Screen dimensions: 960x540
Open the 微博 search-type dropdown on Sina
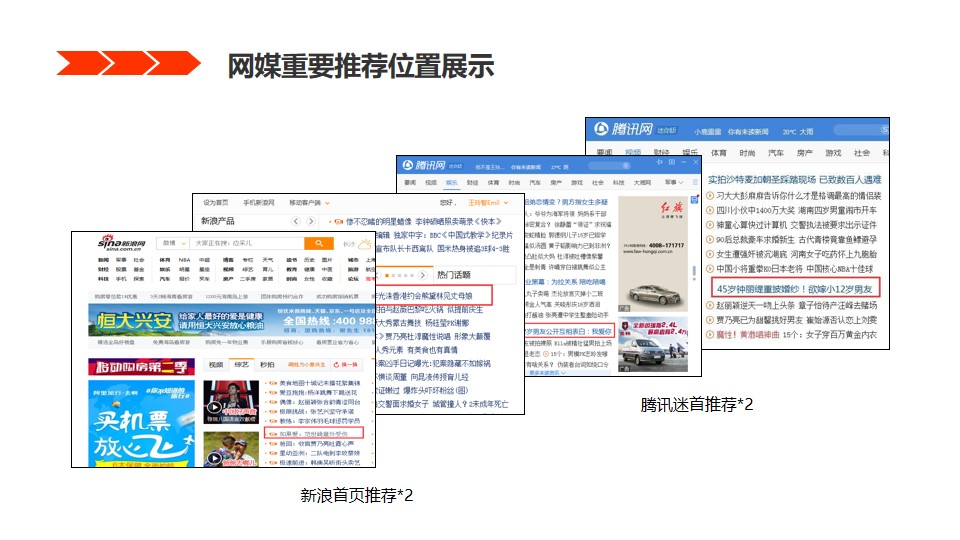[x=173, y=244]
